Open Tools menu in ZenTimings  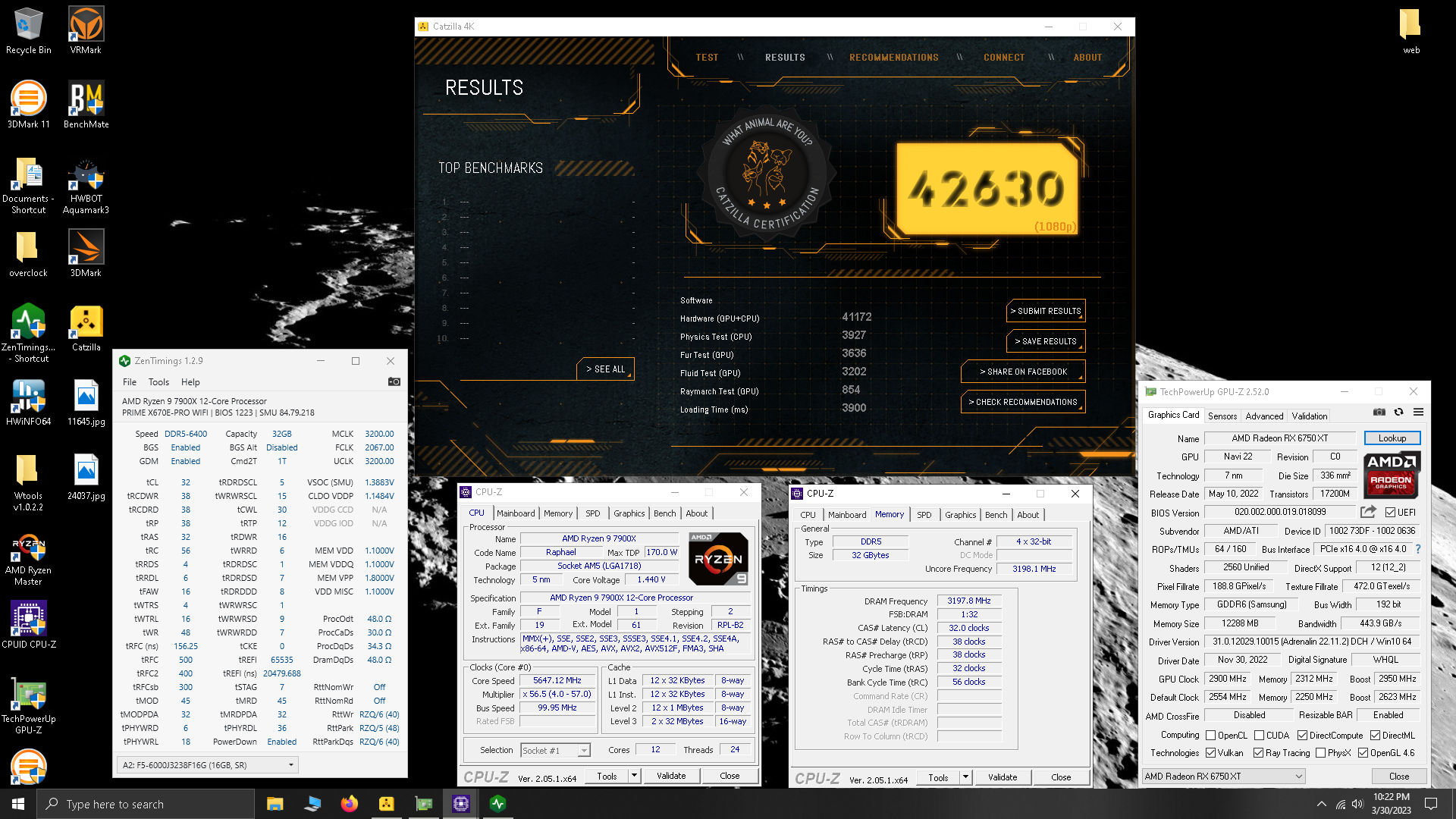pyautogui.click(x=158, y=382)
